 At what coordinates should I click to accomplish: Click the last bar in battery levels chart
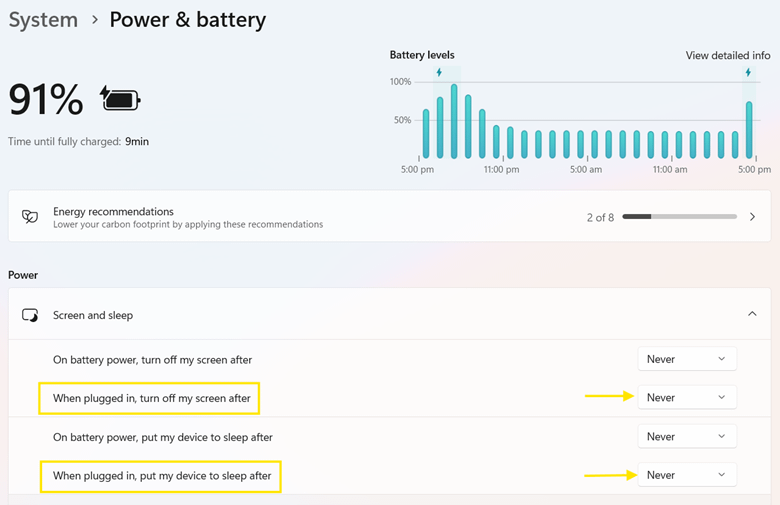click(x=749, y=130)
